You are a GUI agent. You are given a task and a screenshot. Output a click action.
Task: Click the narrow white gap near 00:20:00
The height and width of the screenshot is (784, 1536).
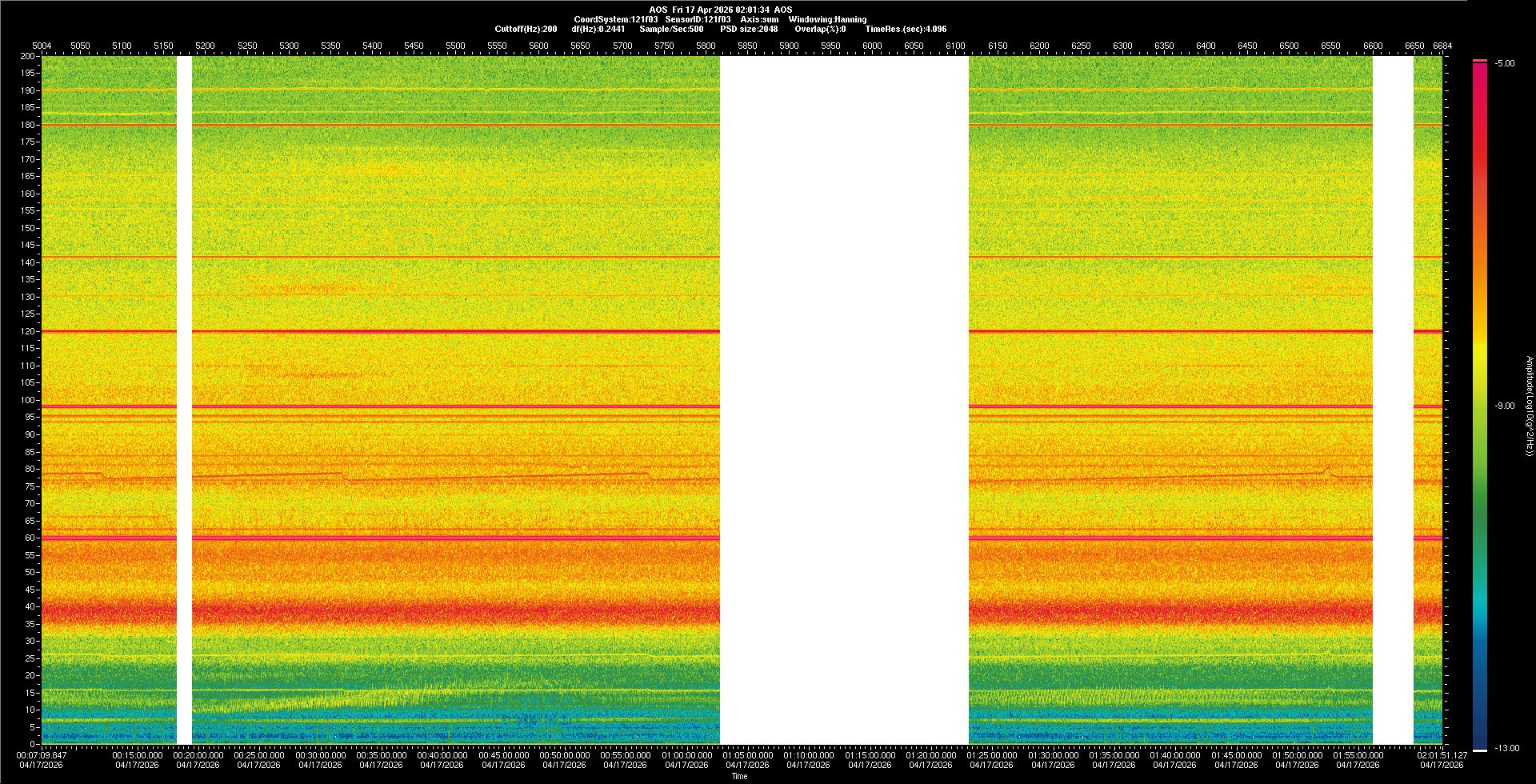(184, 400)
